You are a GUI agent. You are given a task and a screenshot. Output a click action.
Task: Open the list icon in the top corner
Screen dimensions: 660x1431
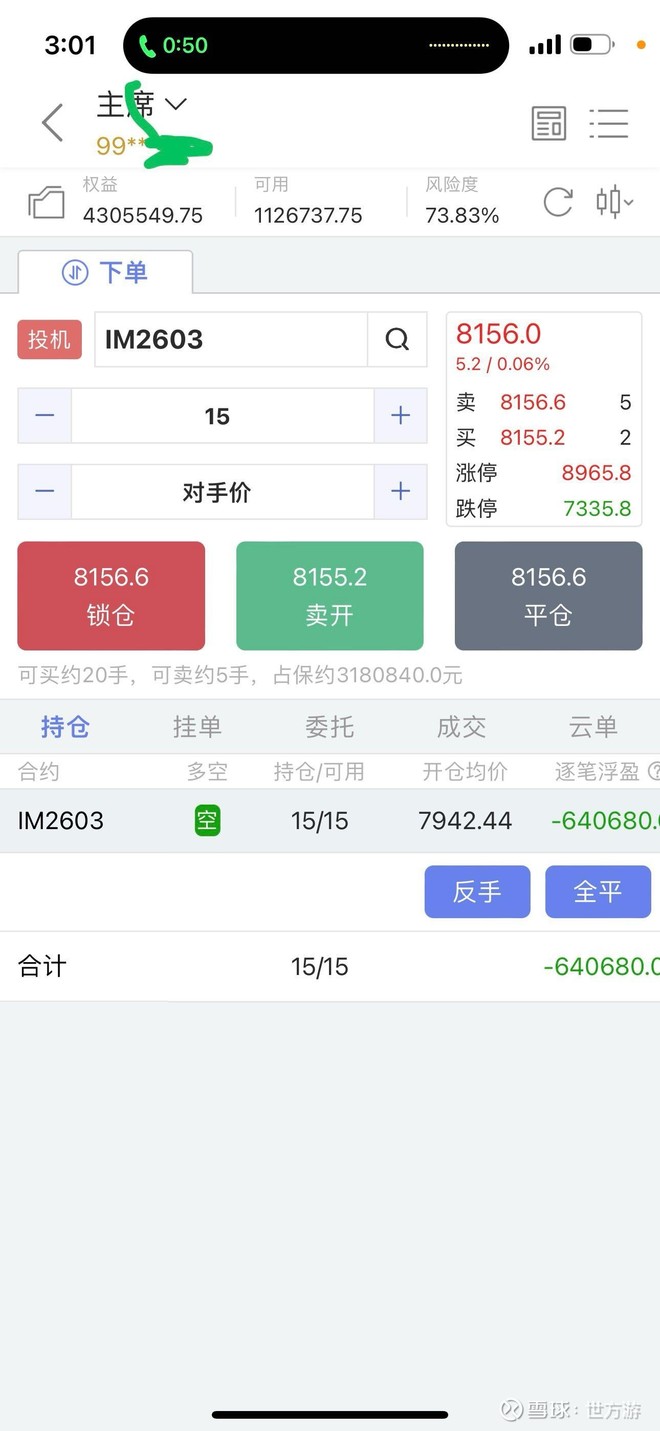(x=609, y=123)
